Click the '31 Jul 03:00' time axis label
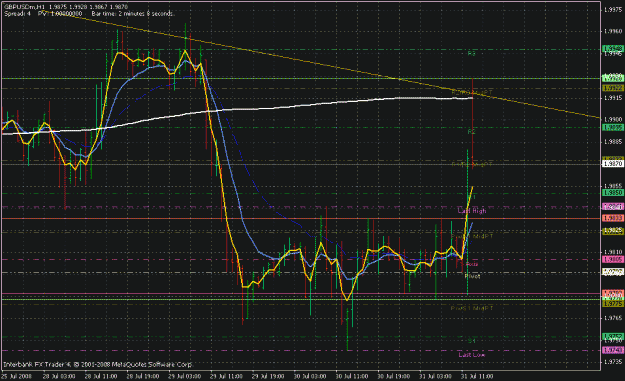 point(436,376)
